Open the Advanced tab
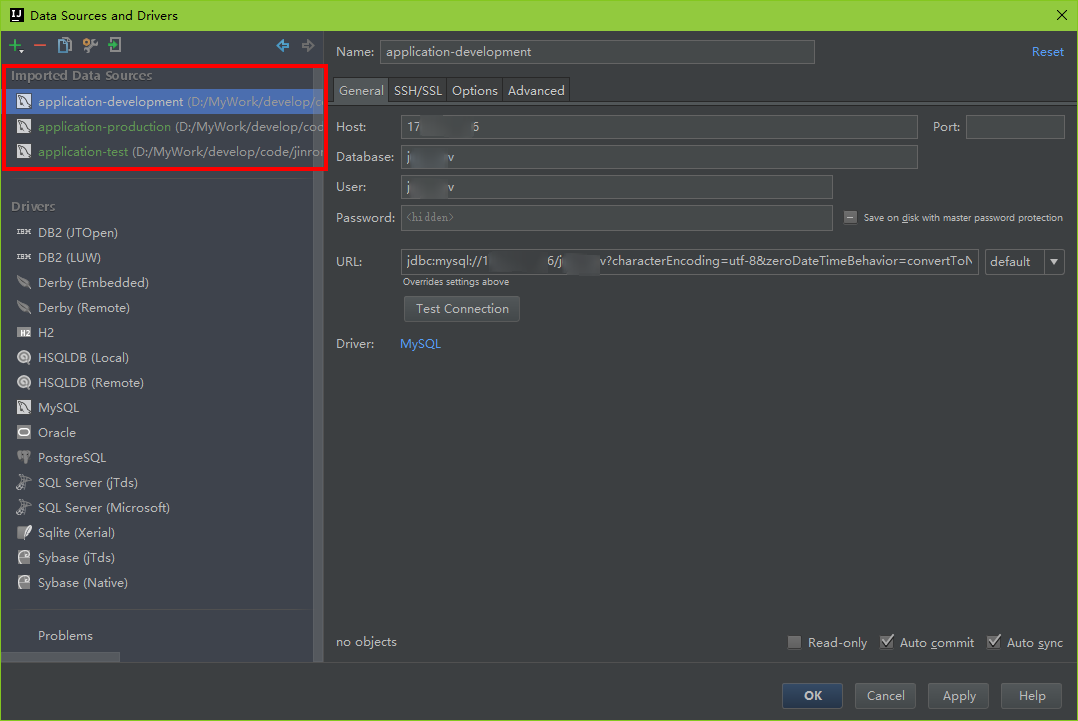The image size is (1078, 721). pyautogui.click(x=536, y=90)
